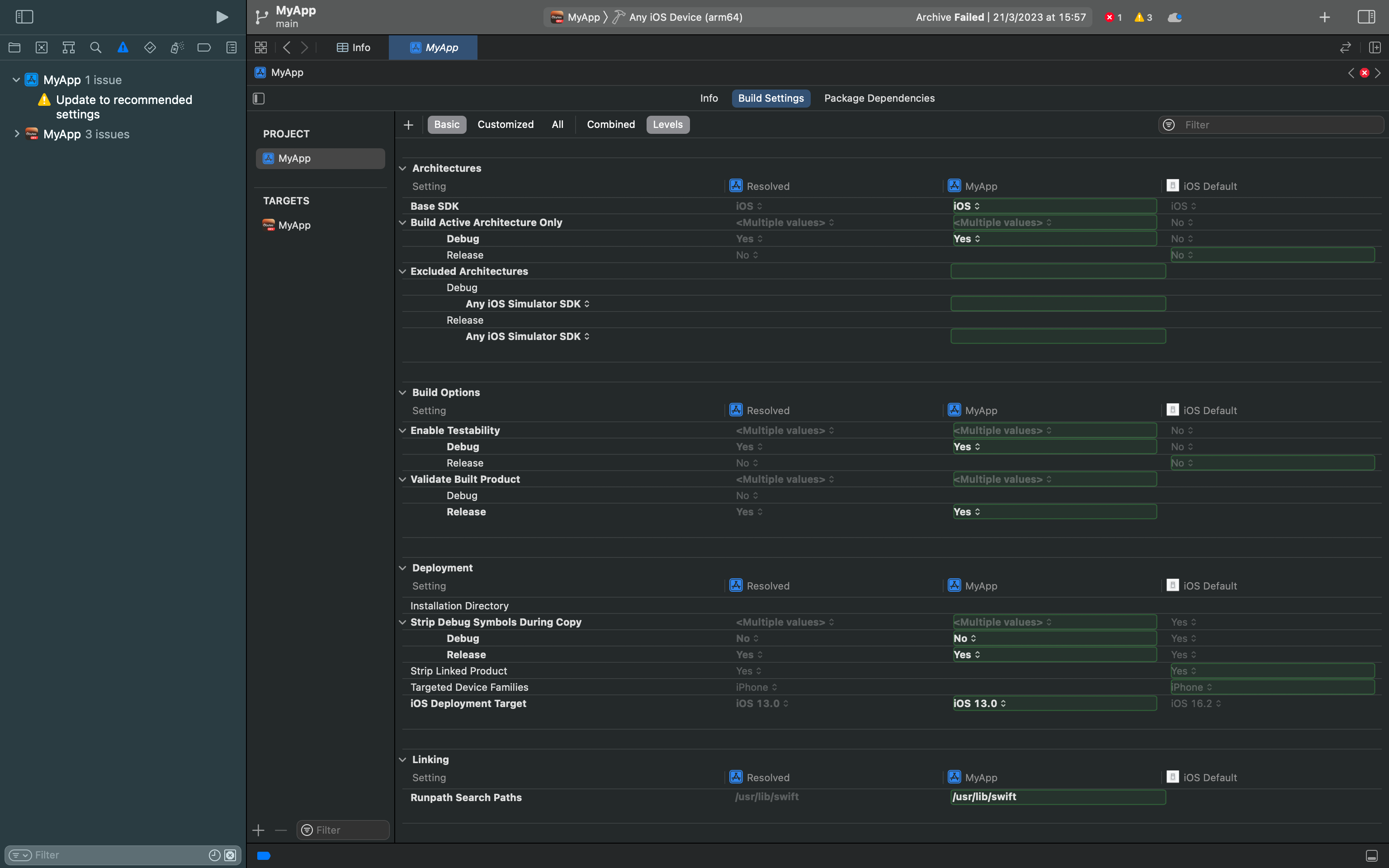Open the Find navigator magnifier icon
This screenshot has width=1389, height=868.
[x=96, y=47]
